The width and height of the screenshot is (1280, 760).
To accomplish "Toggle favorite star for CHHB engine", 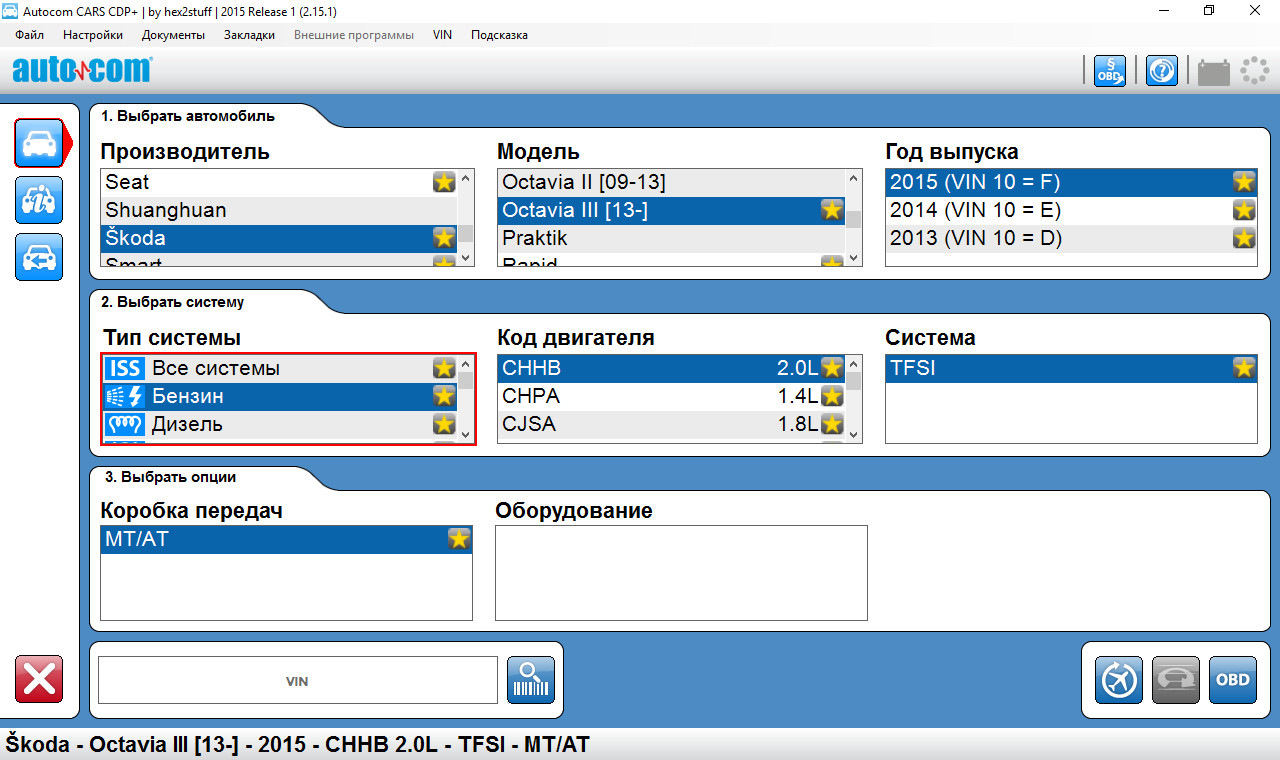I will pyautogui.click(x=832, y=368).
